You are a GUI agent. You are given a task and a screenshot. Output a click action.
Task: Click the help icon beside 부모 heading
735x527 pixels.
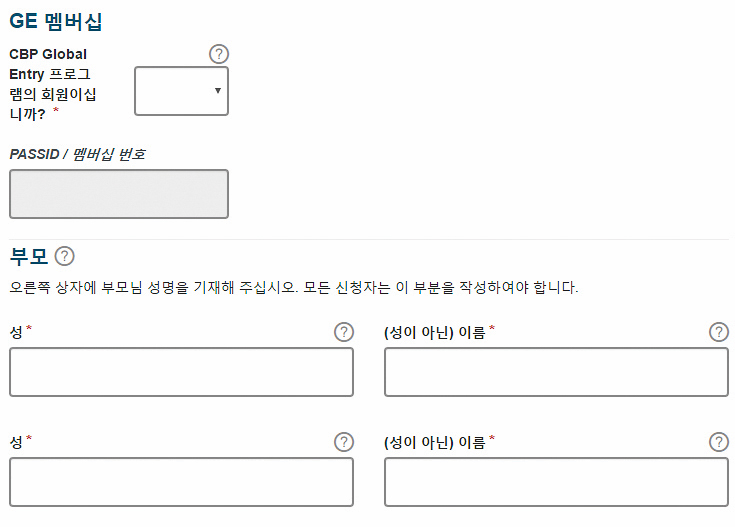65,256
